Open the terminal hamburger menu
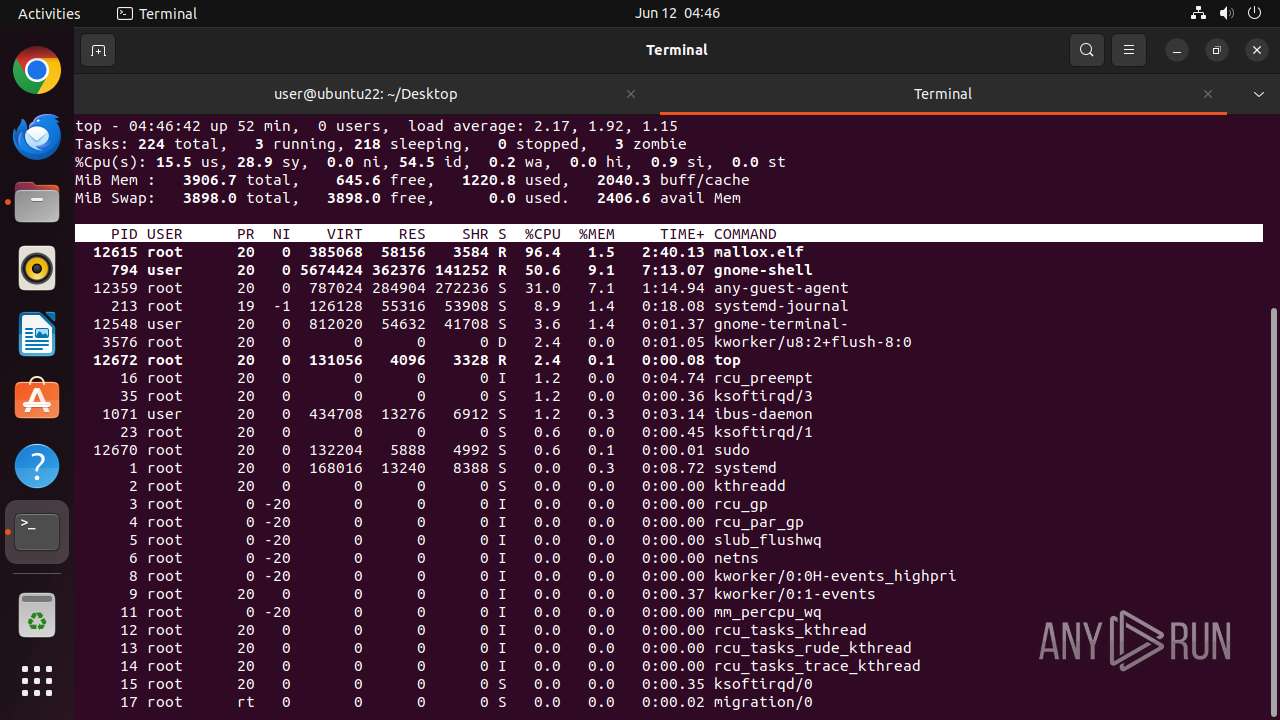Image resolution: width=1280 pixels, height=720 pixels. 1129,50
